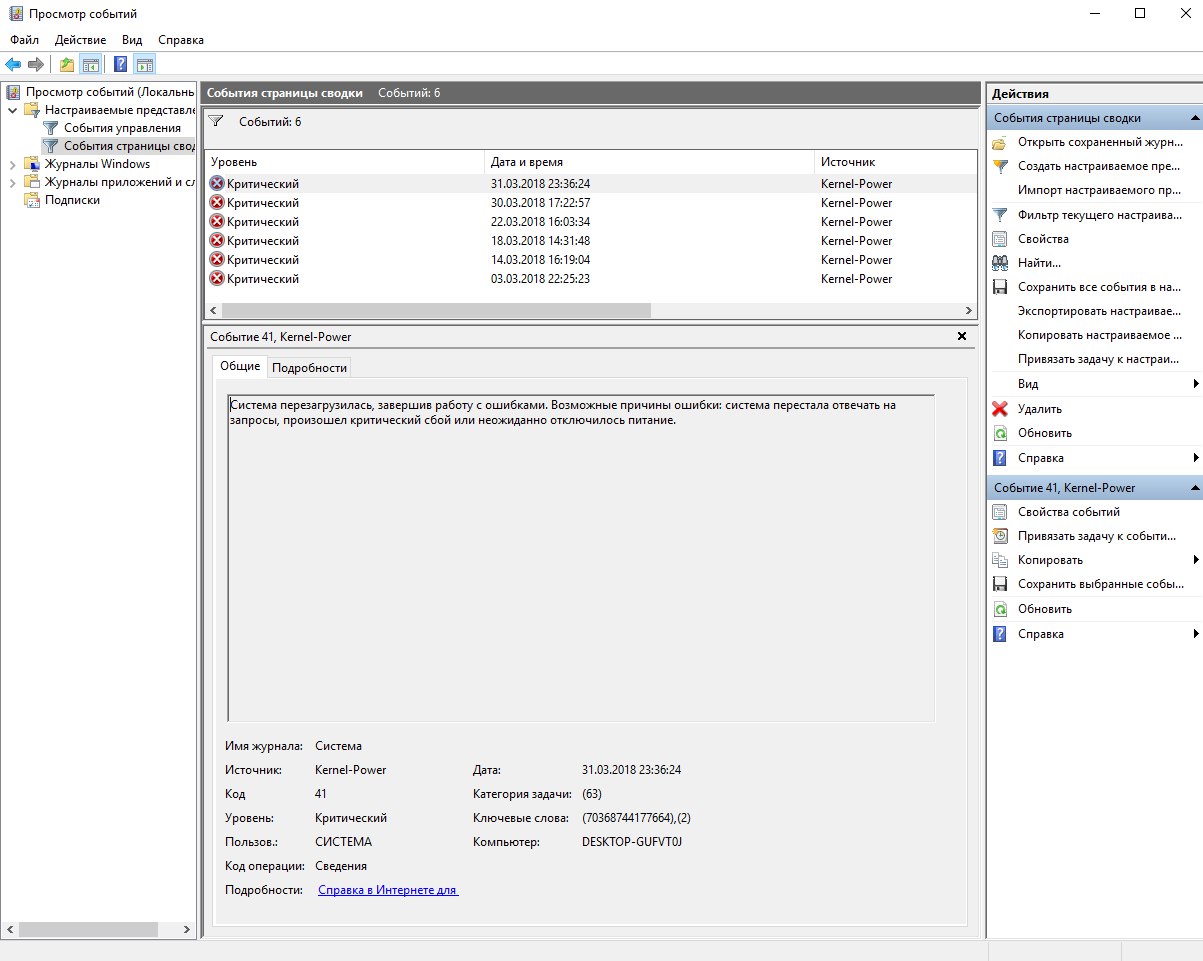
Task: Click the open saved log folder icon
Action: (x=999, y=142)
